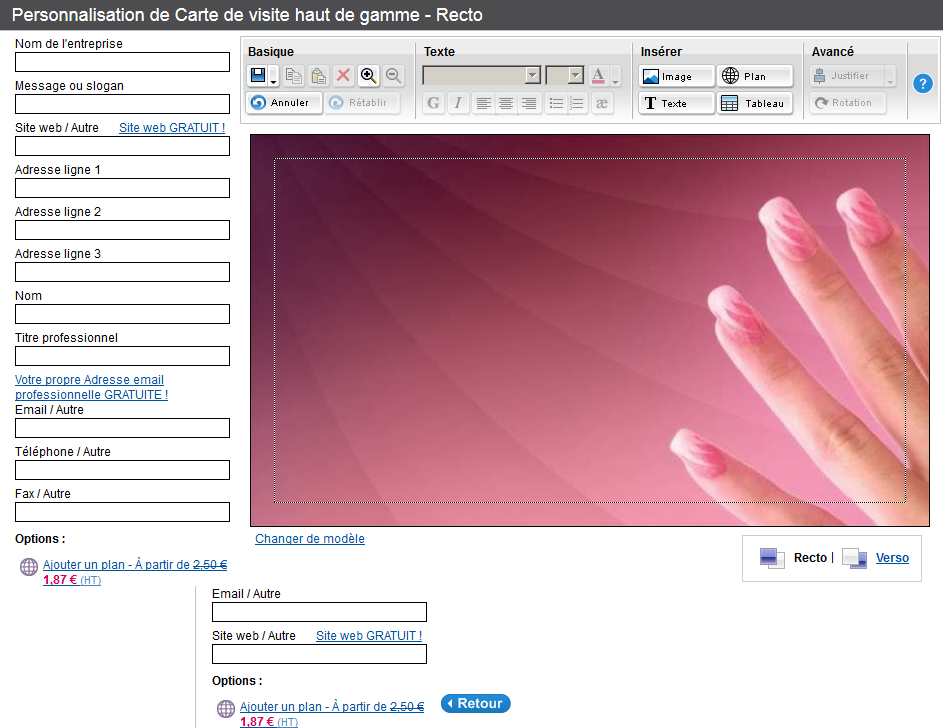Click the Nom input field

tap(122, 314)
